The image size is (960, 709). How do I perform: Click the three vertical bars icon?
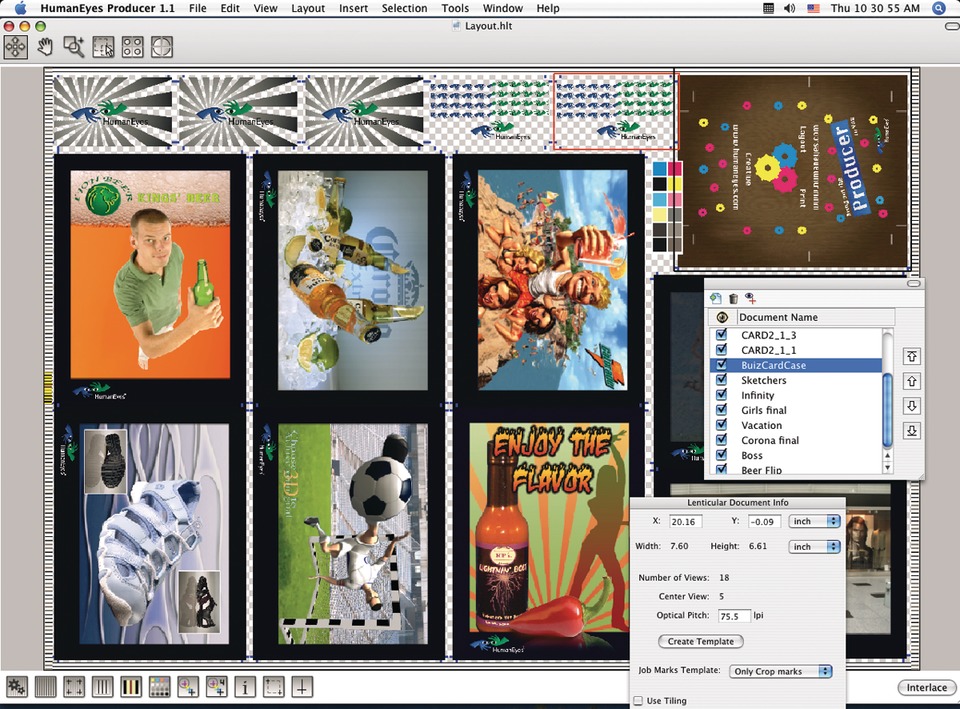point(102,687)
